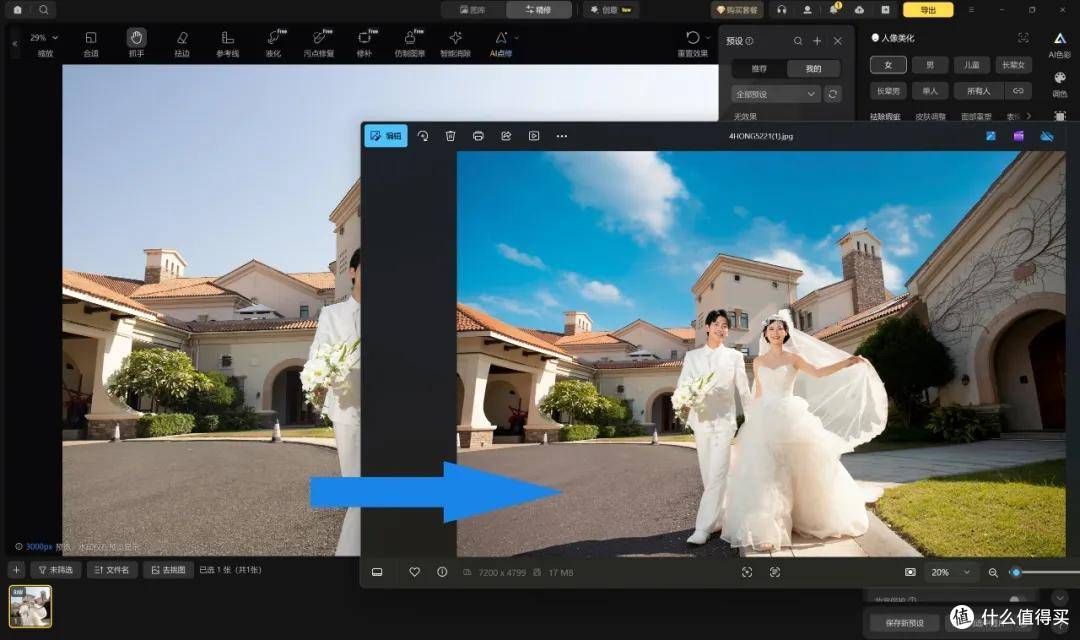This screenshot has width=1080, height=640.
Task: Click the yellow 导出 export button
Action: point(928,10)
